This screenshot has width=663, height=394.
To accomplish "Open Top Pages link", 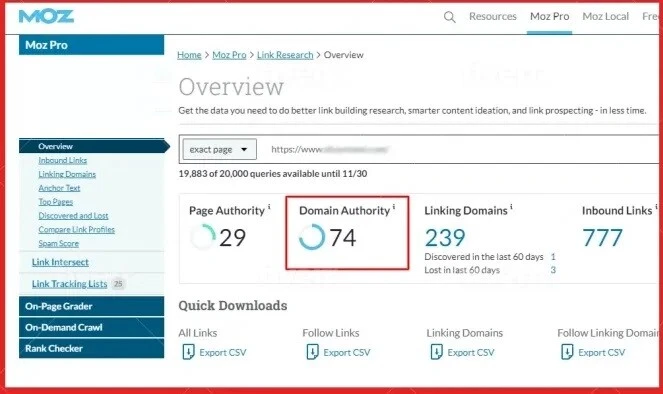I will click(x=55, y=202).
